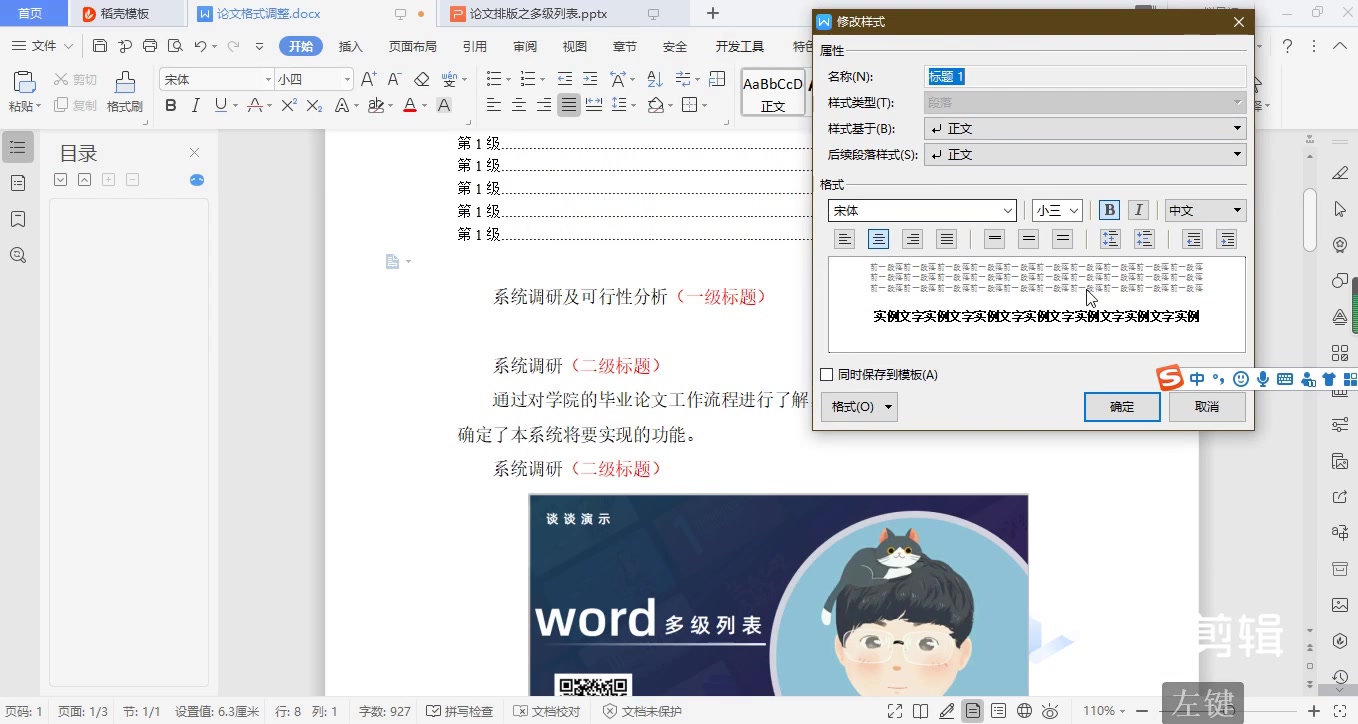The height and width of the screenshot is (724, 1358).
Task: Click the decrease indent ribbon icon
Action: click(565, 79)
